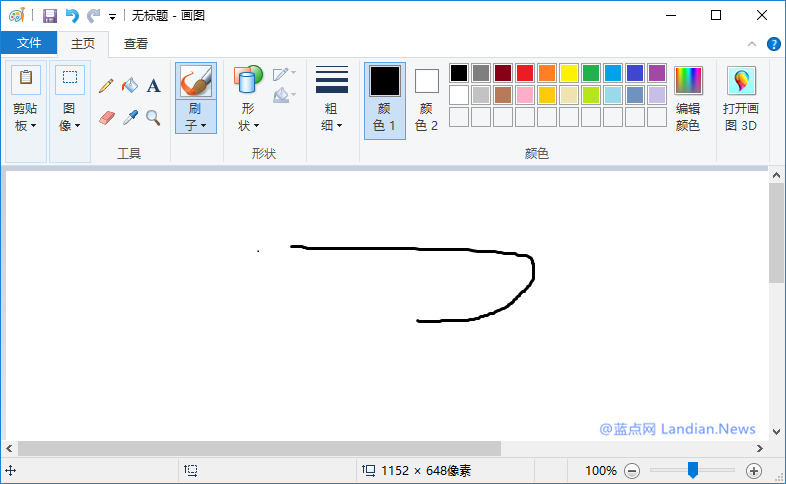
Task: Open the Customize Quick Access Toolbar dropdown
Action: click(112, 17)
